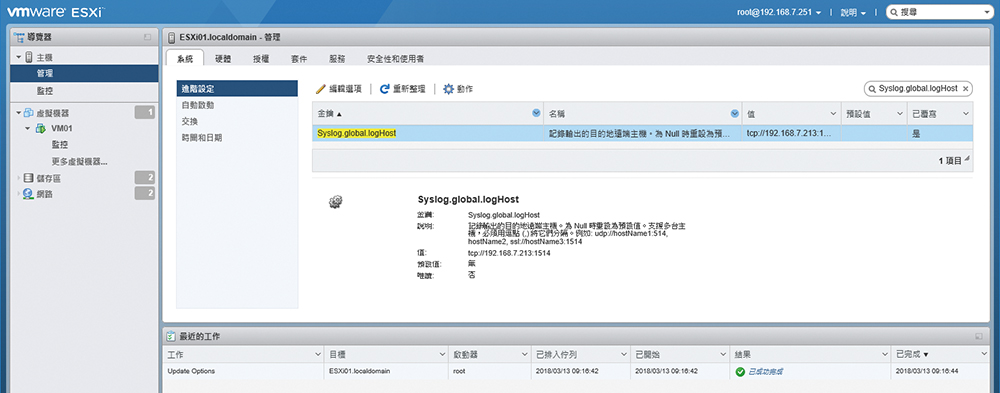Minimize the Recent tasks panel

pyautogui.click(x=978, y=336)
